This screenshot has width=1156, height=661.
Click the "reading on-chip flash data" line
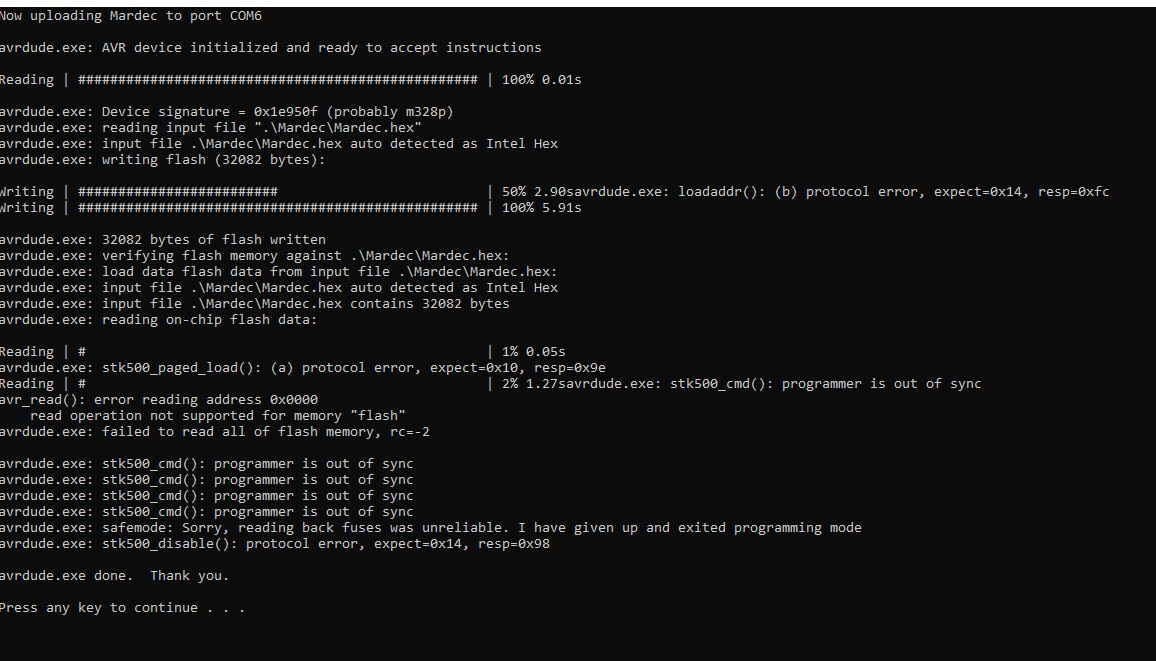(x=159, y=319)
